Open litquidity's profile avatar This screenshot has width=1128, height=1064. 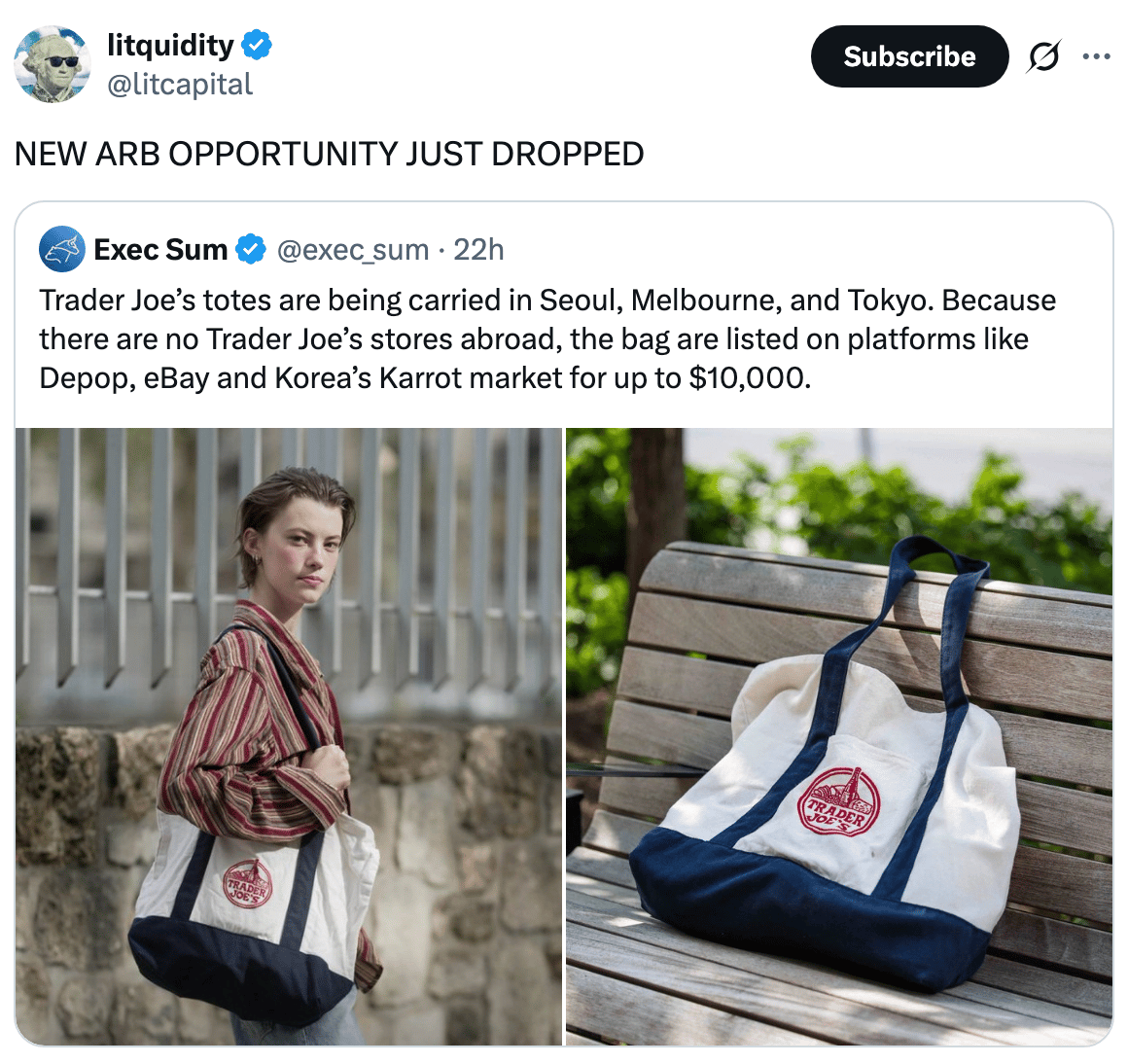[x=53, y=64]
